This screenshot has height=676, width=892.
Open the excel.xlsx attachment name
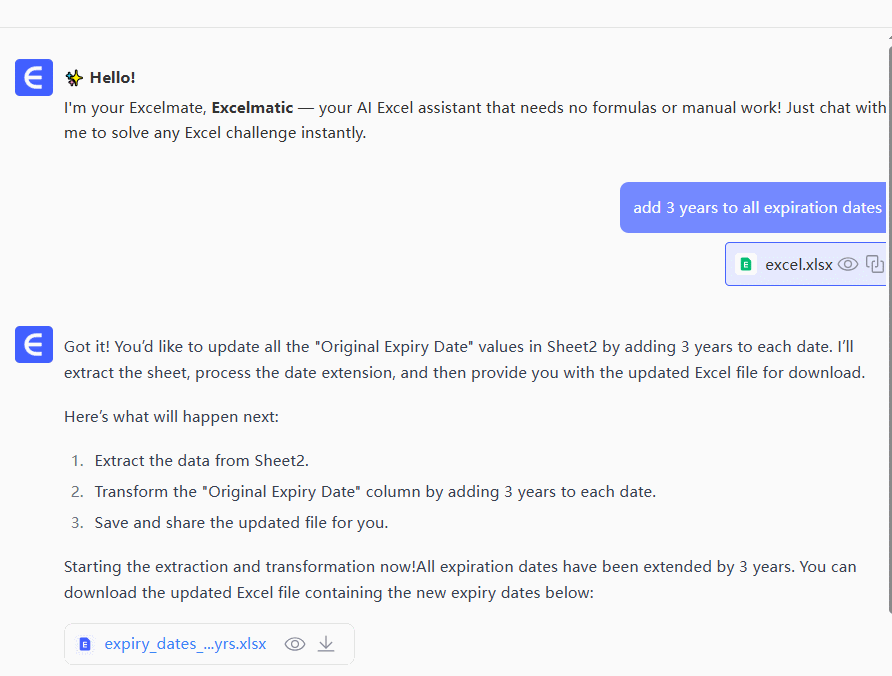click(798, 265)
